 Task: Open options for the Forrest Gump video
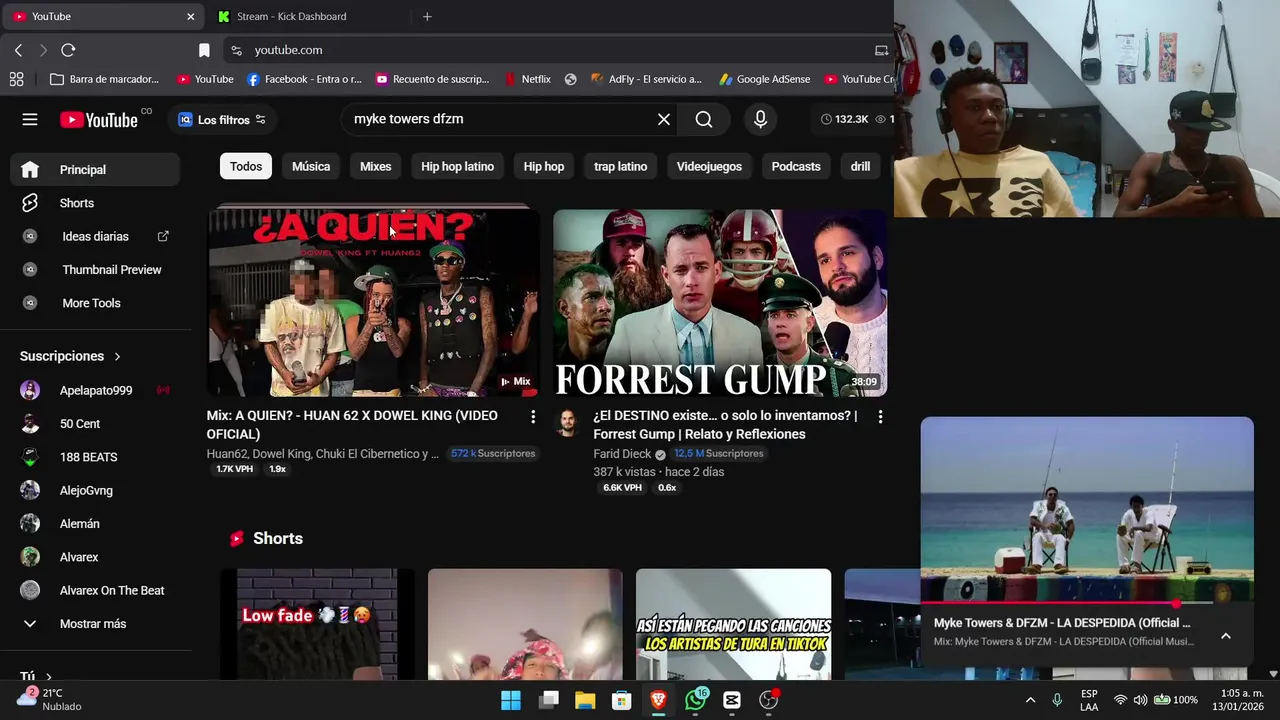(x=880, y=416)
